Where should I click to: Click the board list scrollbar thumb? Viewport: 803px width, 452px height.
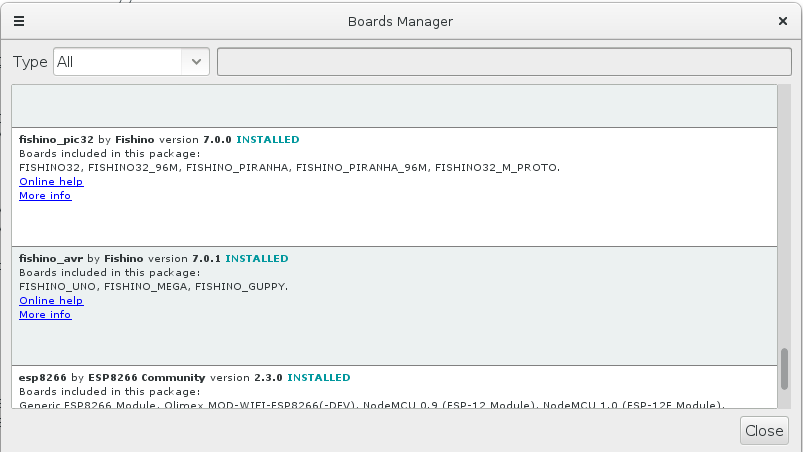pyautogui.click(x=784, y=368)
